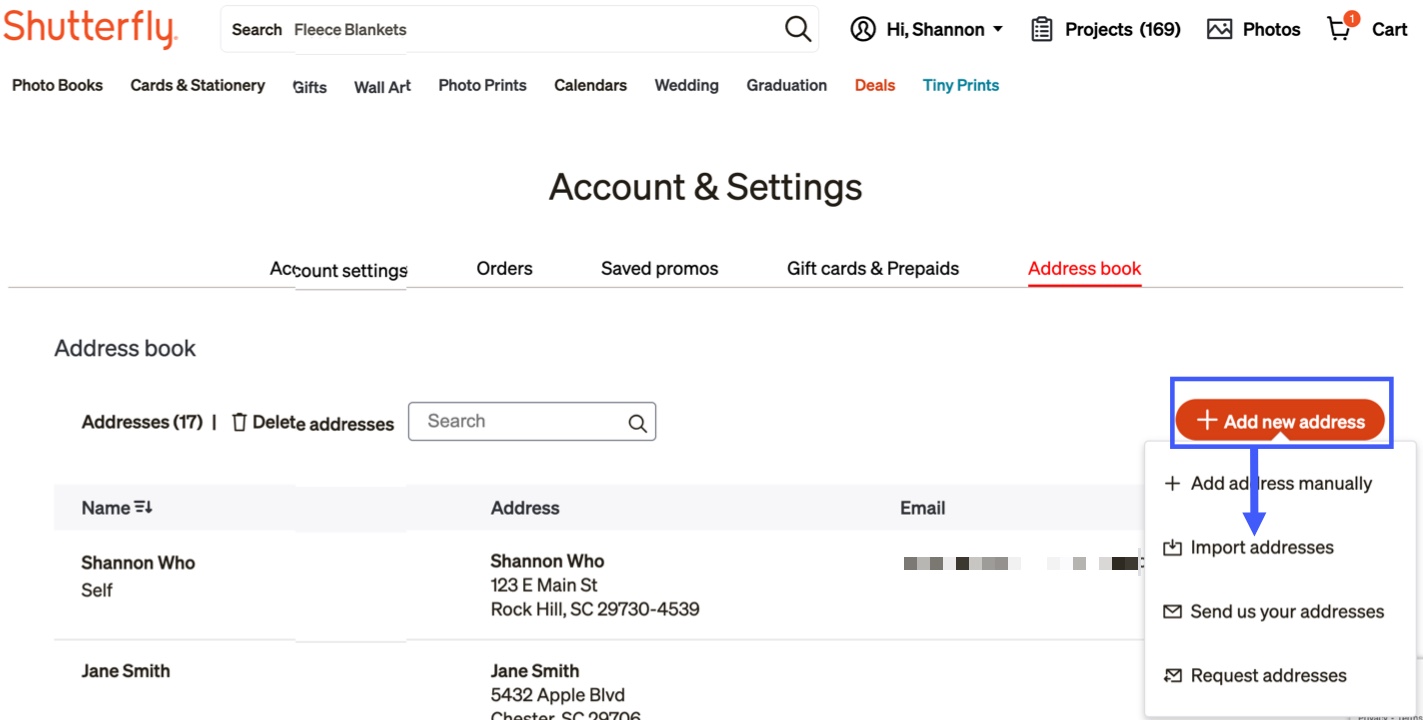This screenshot has width=1423, height=720.
Task: Click the Addresses (17) count label
Action: tap(142, 421)
